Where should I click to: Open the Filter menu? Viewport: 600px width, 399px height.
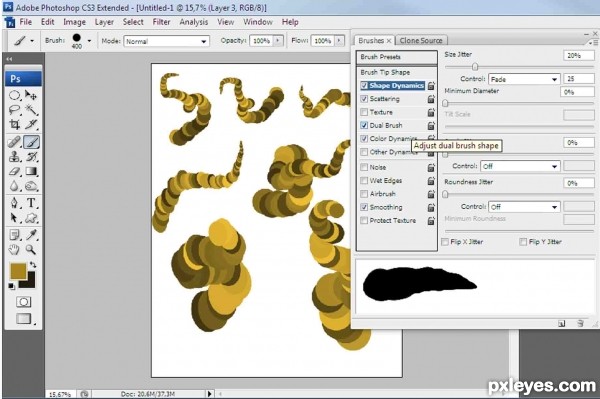161,22
